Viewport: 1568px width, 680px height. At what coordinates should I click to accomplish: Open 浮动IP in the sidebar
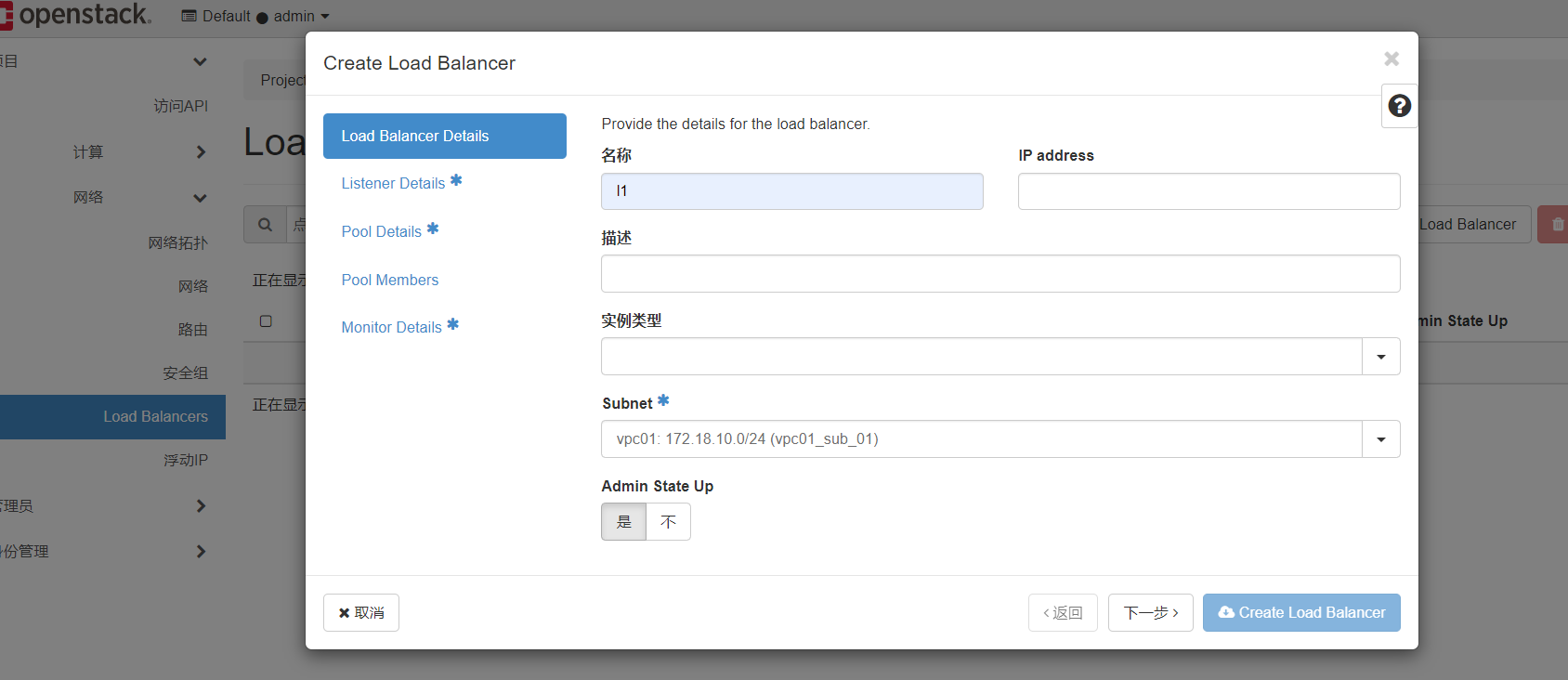coord(186,460)
